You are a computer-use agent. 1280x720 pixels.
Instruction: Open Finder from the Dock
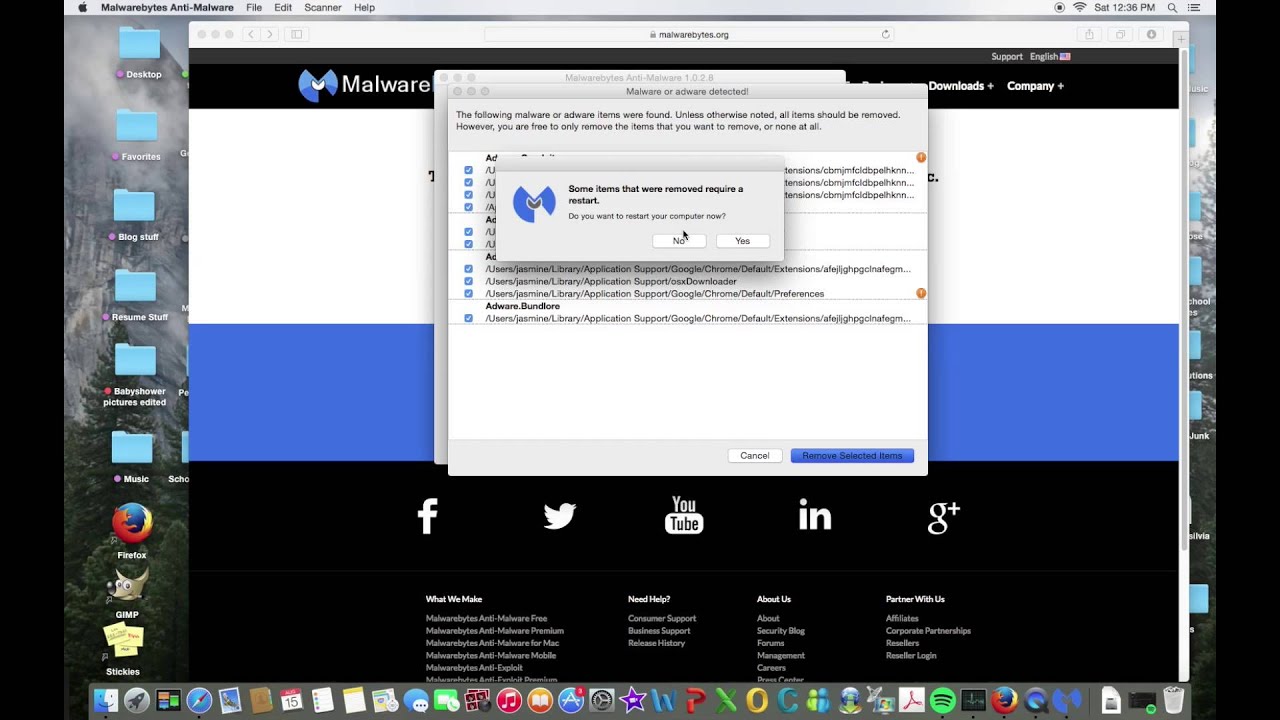tap(106, 701)
